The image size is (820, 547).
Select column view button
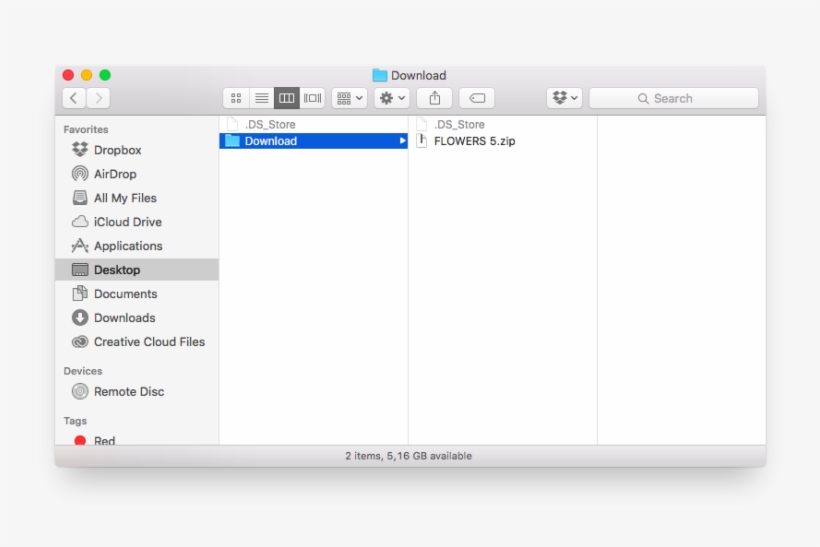pos(287,98)
